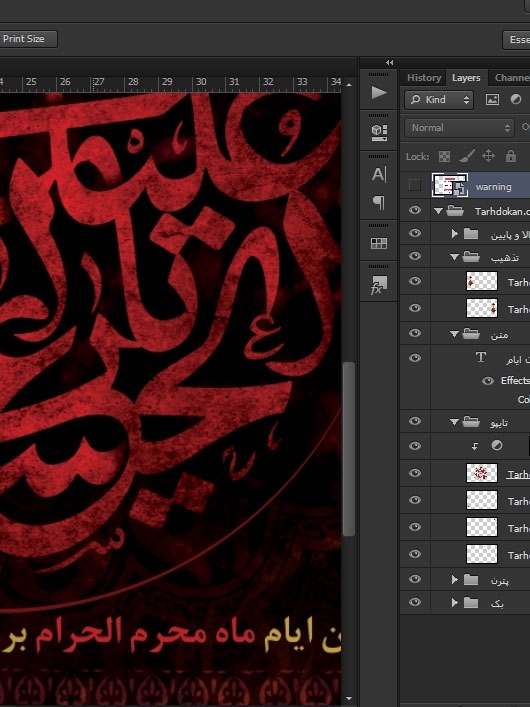Select the 'تذهیب' group name
530x707 pixels.
point(505,258)
